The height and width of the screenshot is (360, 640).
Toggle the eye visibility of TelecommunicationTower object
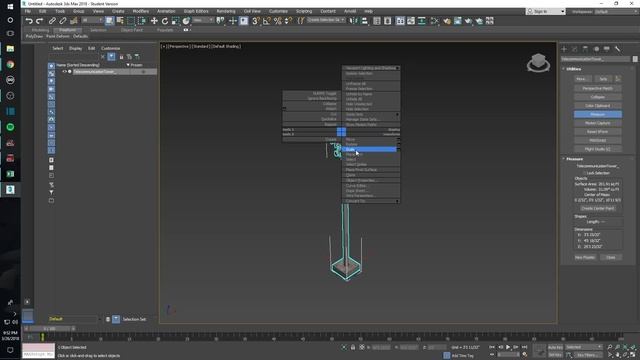64,72
